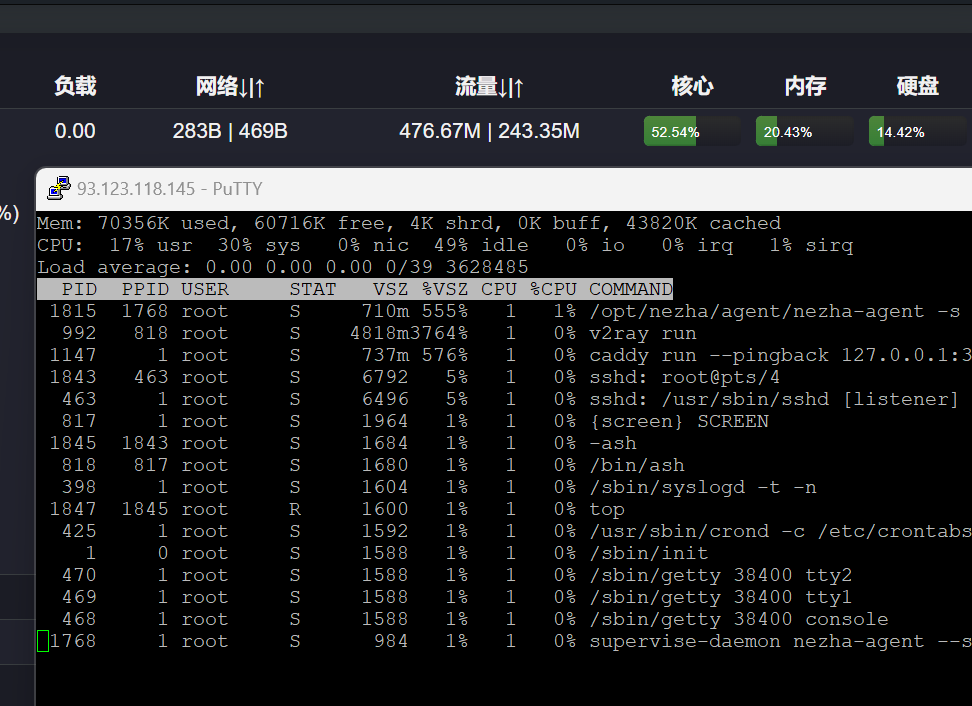Click the /bin/ash process row
Image resolution: width=972 pixels, height=706 pixels.
(x=504, y=466)
